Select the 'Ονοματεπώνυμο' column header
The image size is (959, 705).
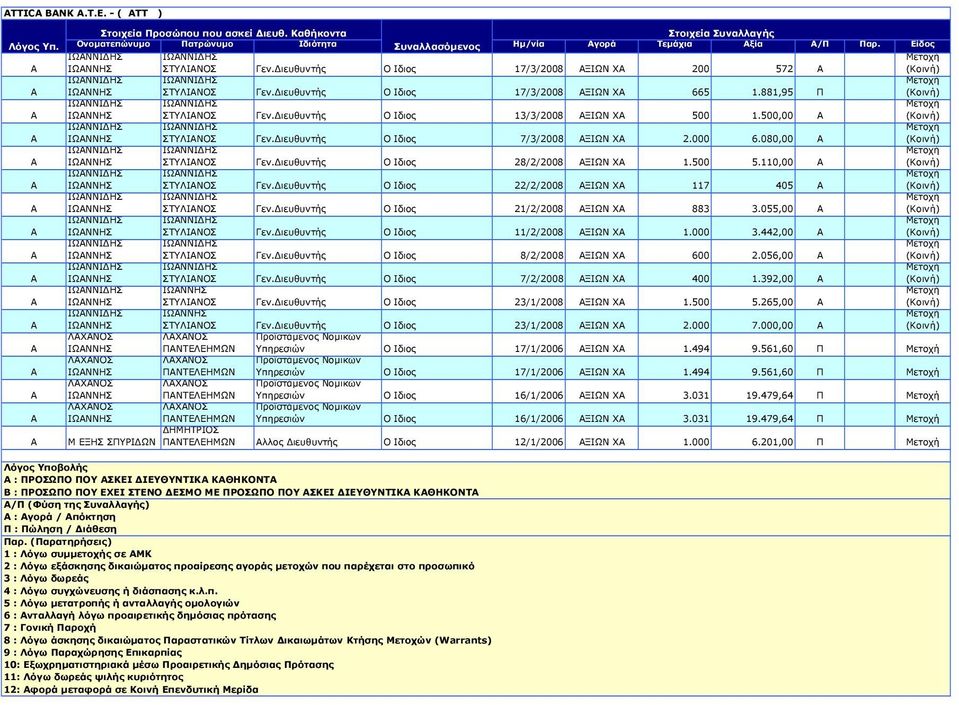click(x=113, y=45)
